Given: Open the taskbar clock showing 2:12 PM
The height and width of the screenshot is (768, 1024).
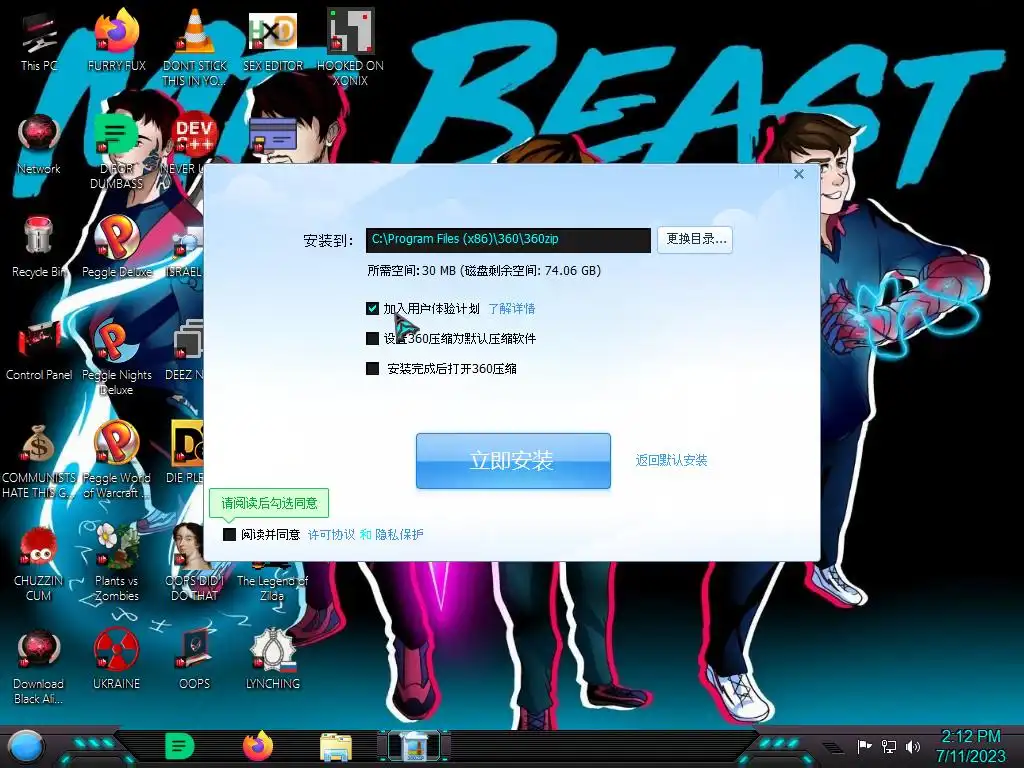Looking at the screenshot, I should (x=971, y=746).
